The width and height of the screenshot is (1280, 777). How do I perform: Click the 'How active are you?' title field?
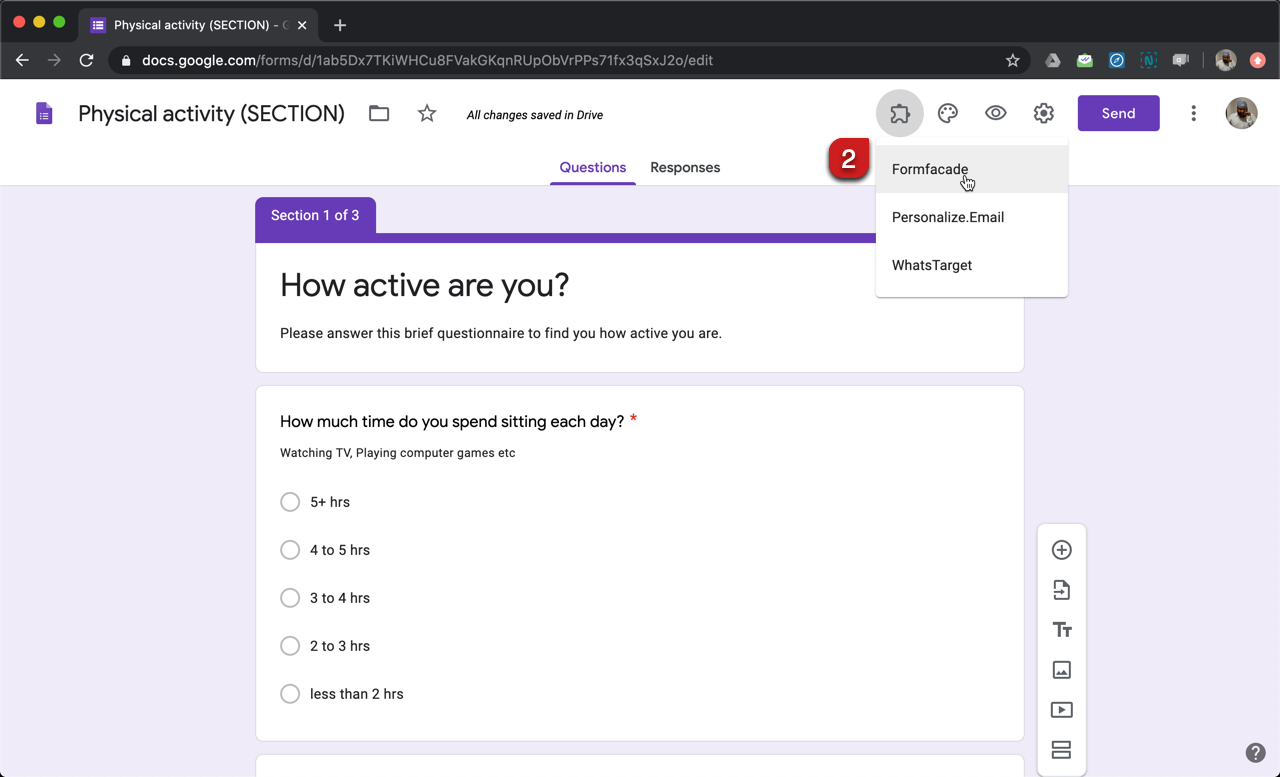[x=425, y=286]
